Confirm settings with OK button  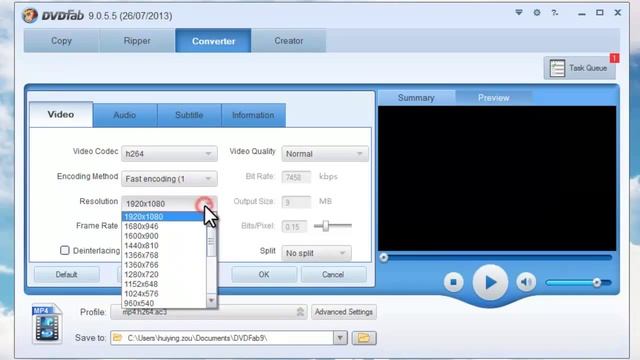coord(264,274)
